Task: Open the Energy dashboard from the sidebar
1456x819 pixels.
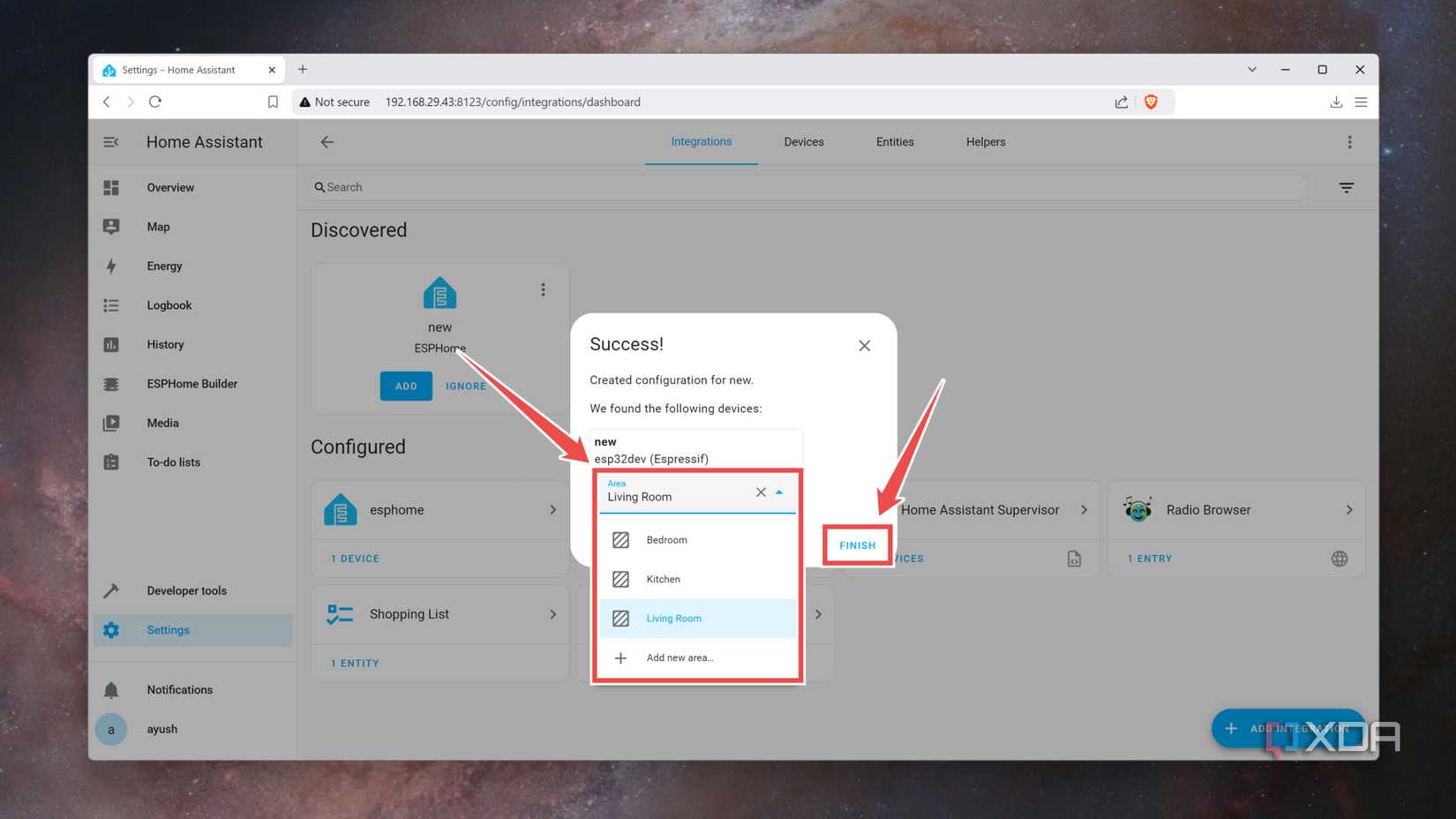Action: pyautogui.click(x=163, y=266)
